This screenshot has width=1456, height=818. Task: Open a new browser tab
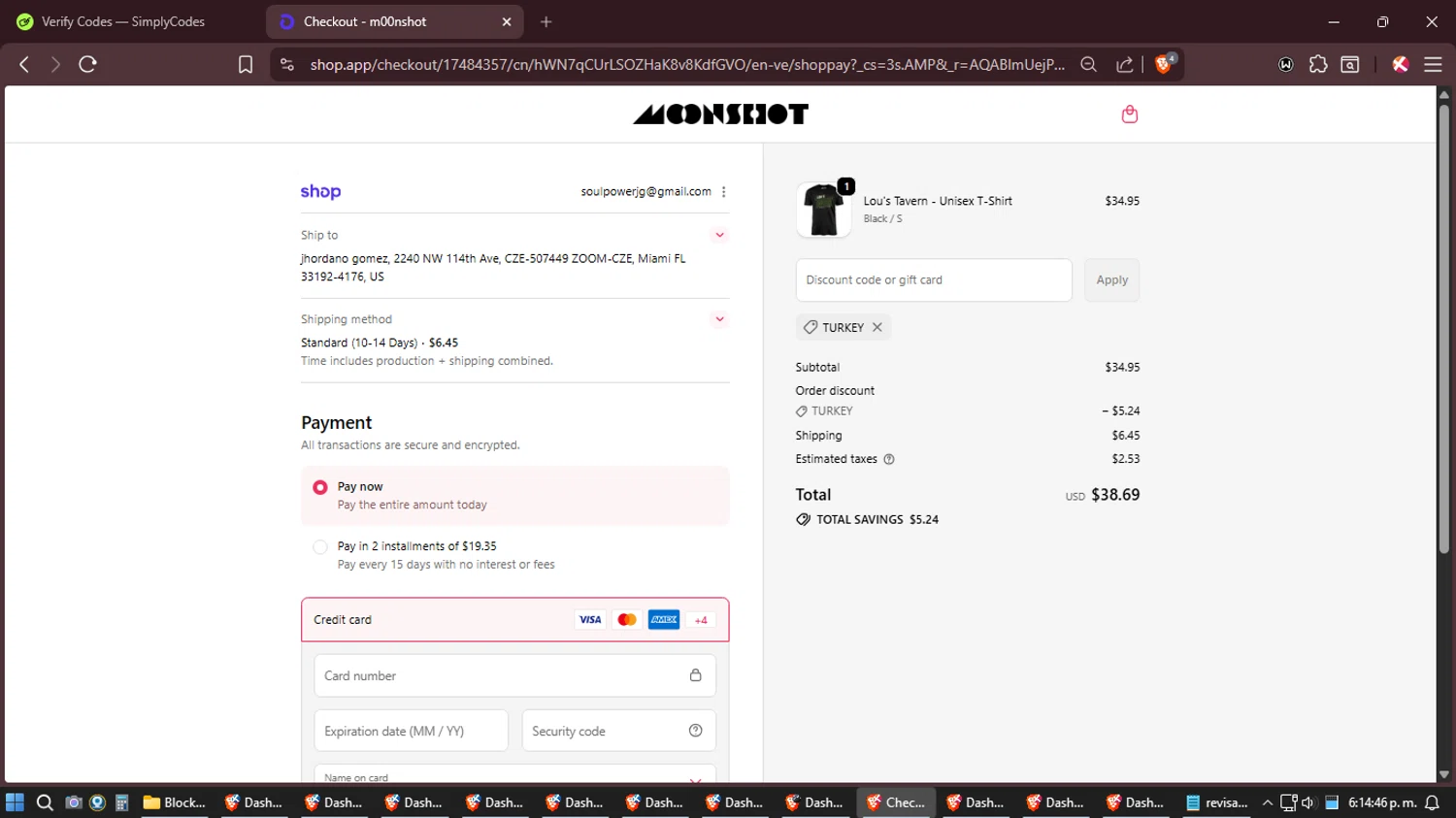tap(546, 21)
